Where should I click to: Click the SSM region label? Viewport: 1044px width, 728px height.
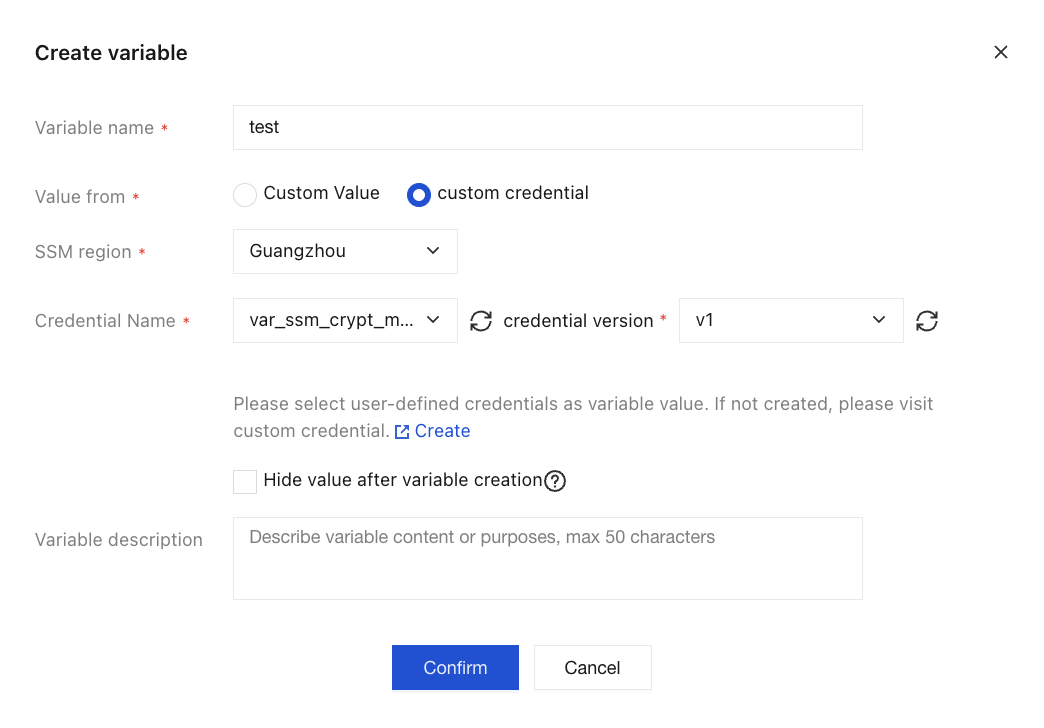pos(83,252)
